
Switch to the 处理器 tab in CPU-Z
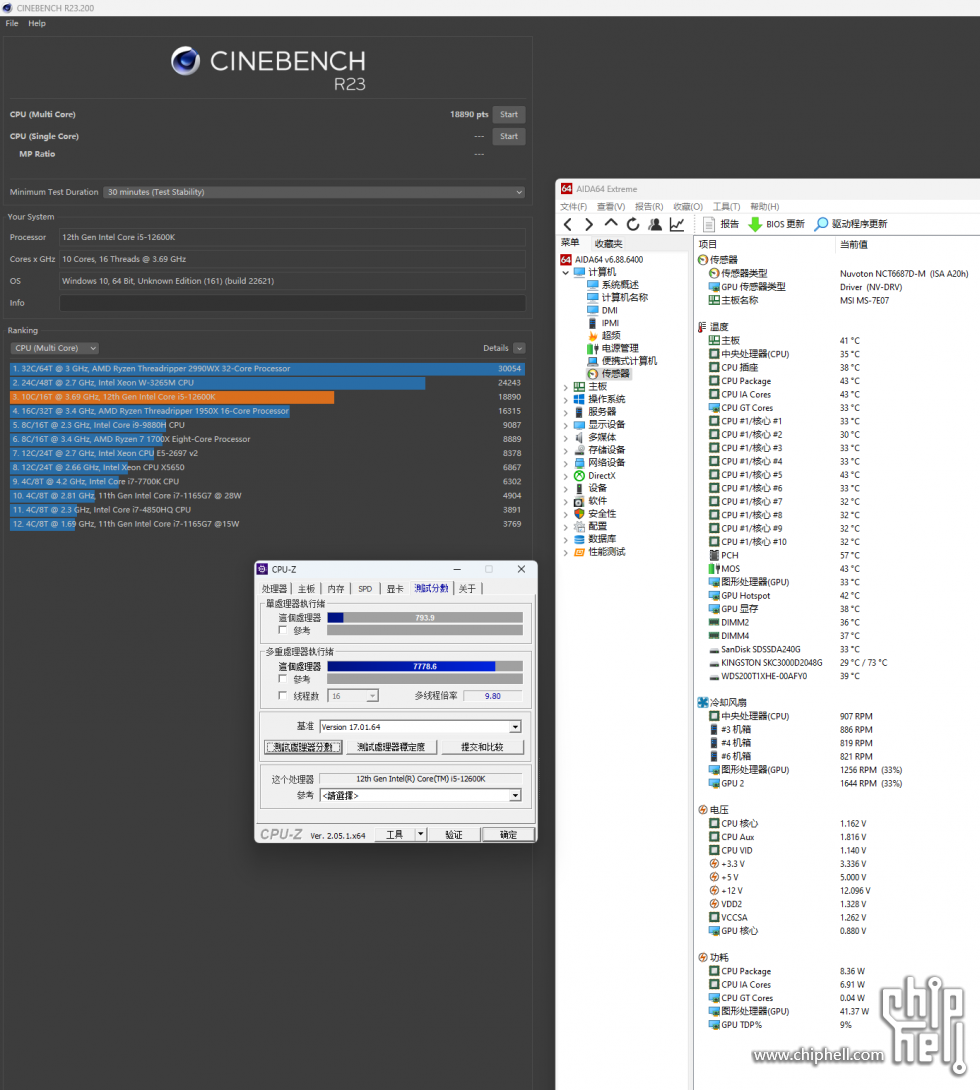click(274, 589)
